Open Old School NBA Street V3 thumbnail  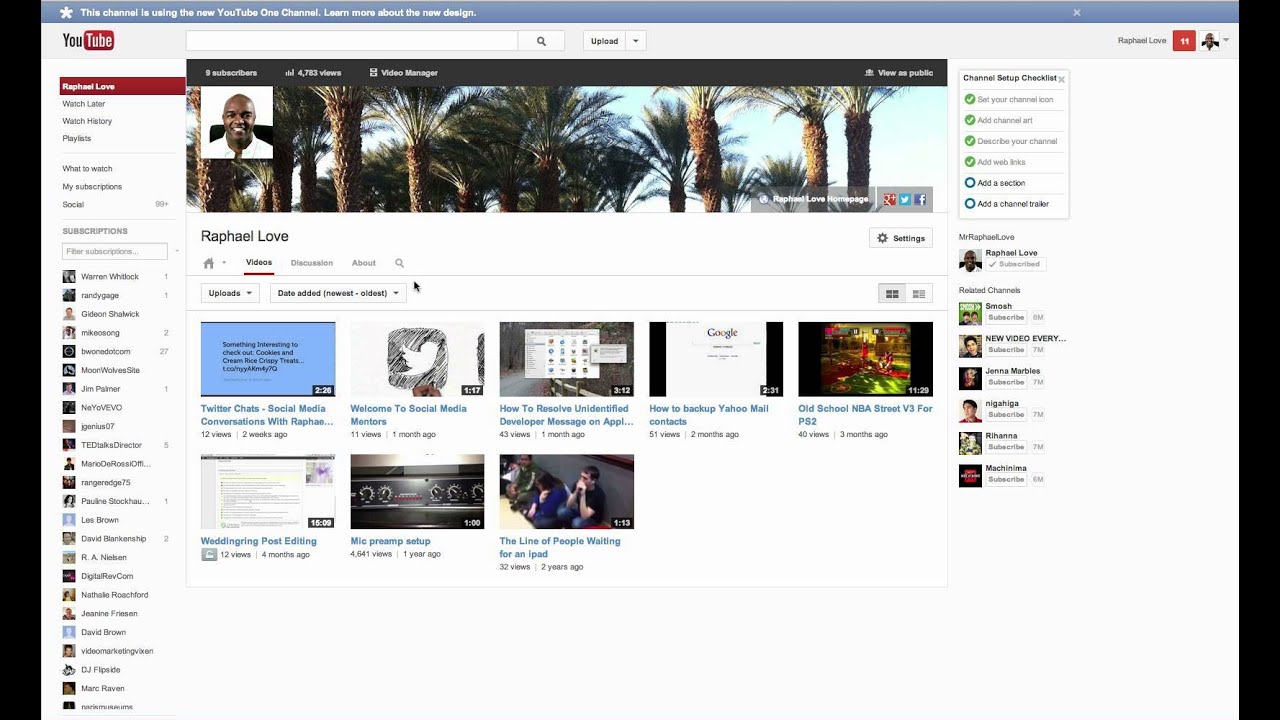pos(865,359)
